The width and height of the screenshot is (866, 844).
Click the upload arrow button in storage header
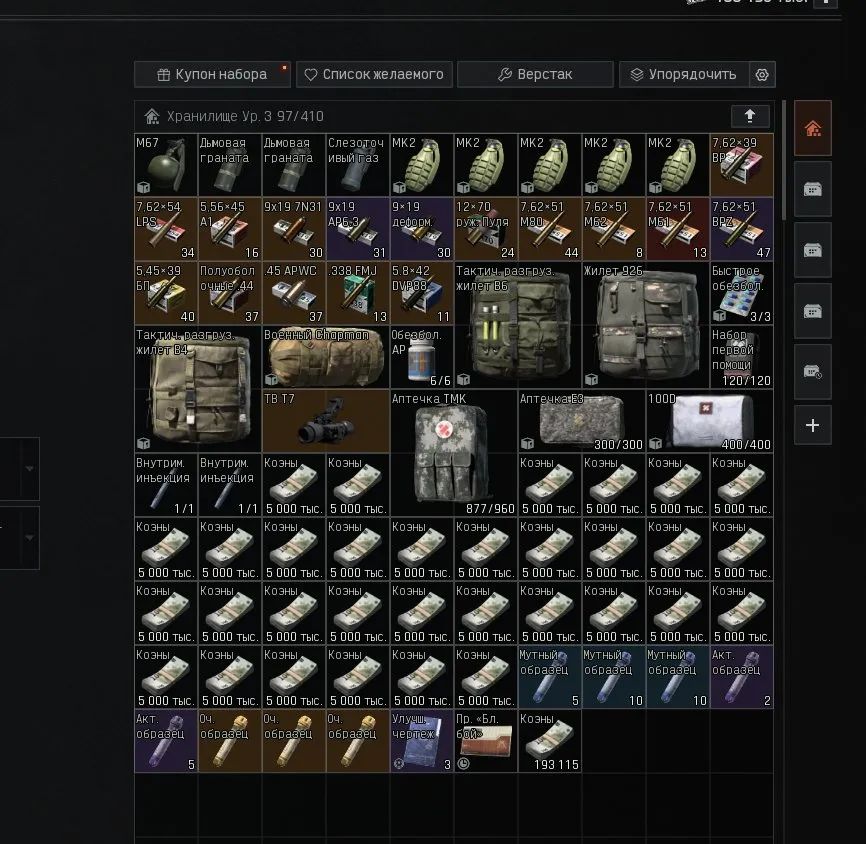(750, 116)
